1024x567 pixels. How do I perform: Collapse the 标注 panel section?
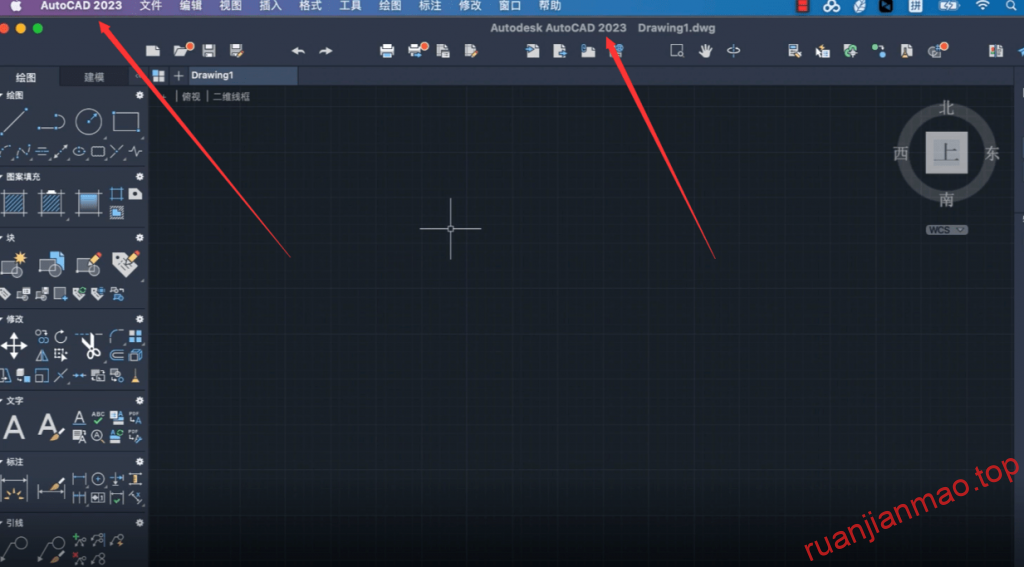click(2, 462)
